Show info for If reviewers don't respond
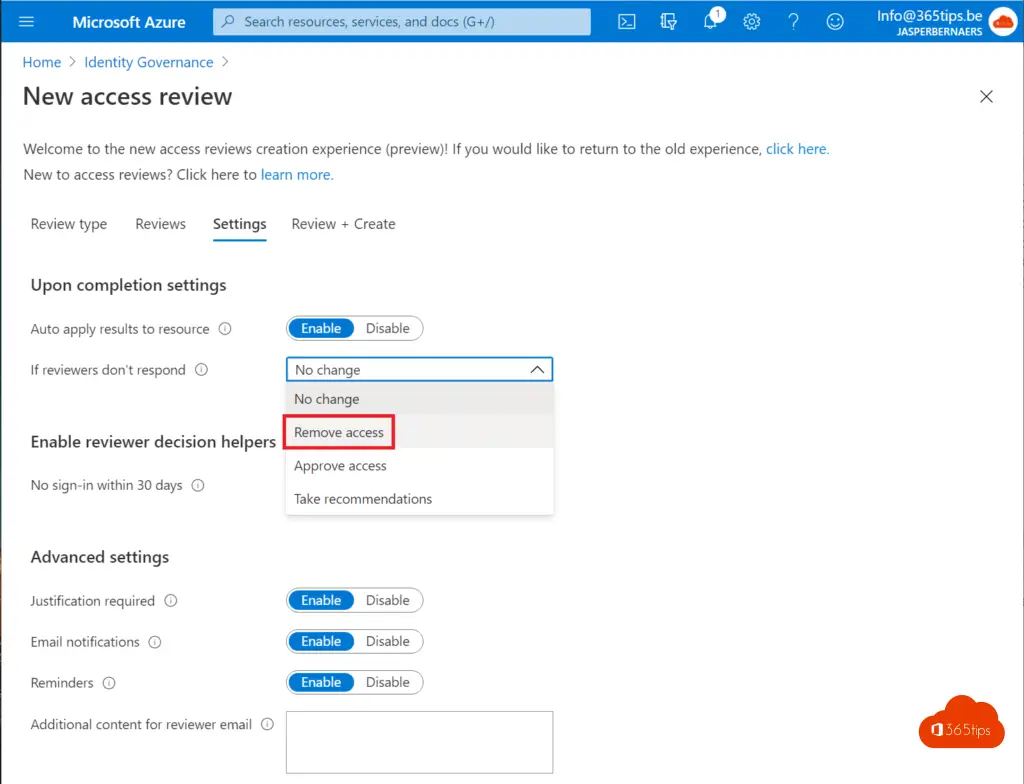Image resolution: width=1024 pixels, height=784 pixels. pos(201,370)
